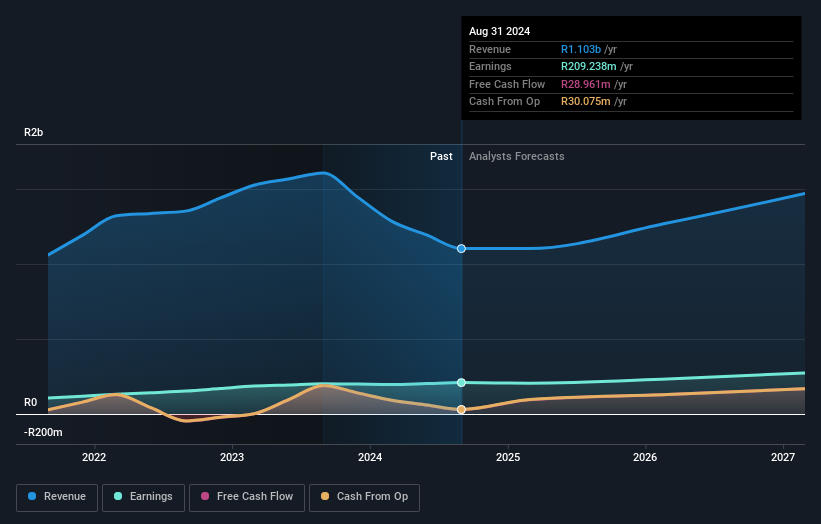The height and width of the screenshot is (524, 821).
Task: Click the Revenue data point marker at Aug 2024
Action: click(x=461, y=249)
